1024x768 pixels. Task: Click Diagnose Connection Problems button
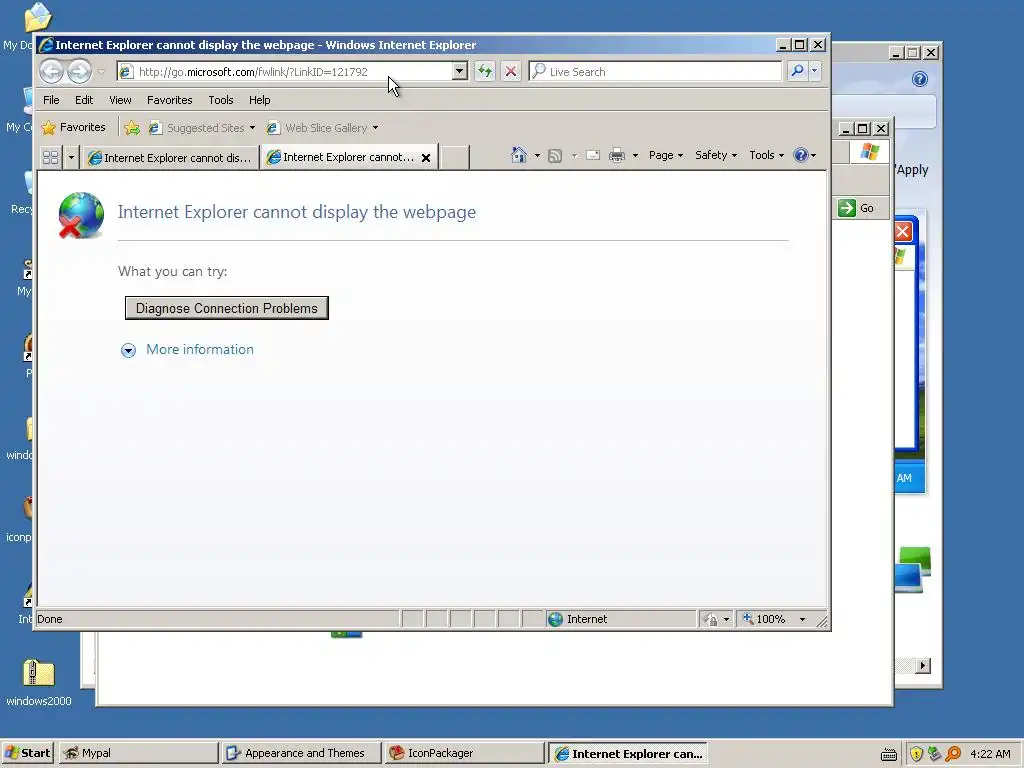[x=227, y=308]
